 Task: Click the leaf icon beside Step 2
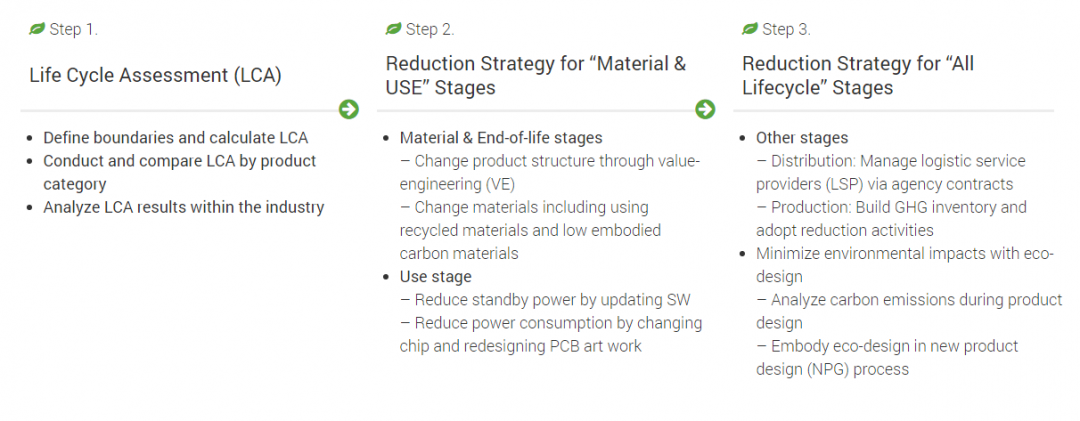pyautogui.click(x=393, y=29)
